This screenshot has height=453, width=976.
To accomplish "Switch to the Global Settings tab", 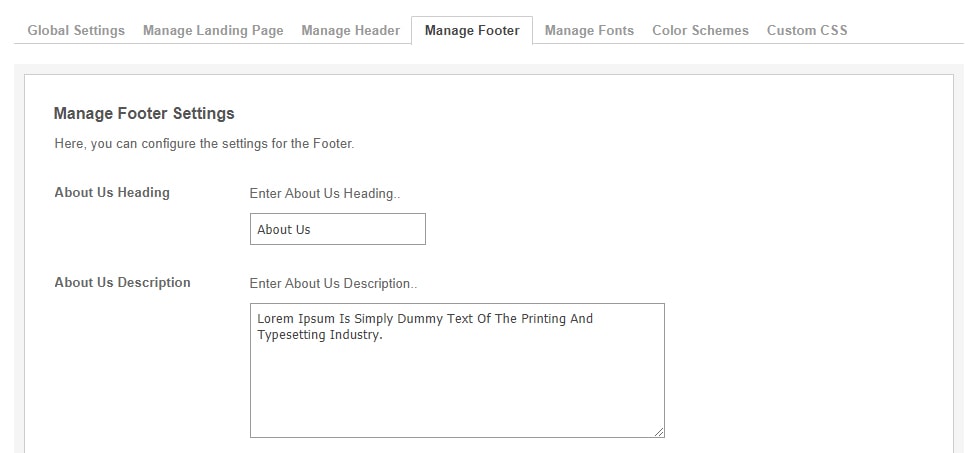I will [x=76, y=30].
